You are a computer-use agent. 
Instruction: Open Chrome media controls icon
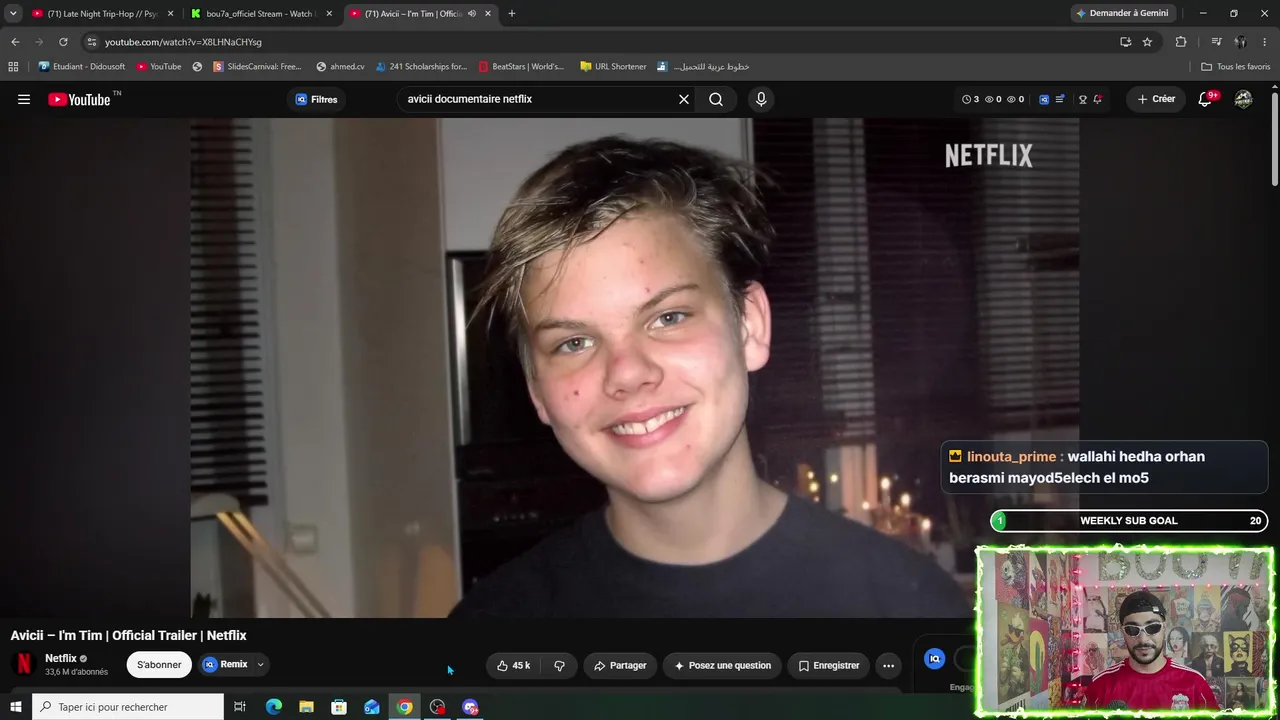point(1216,42)
